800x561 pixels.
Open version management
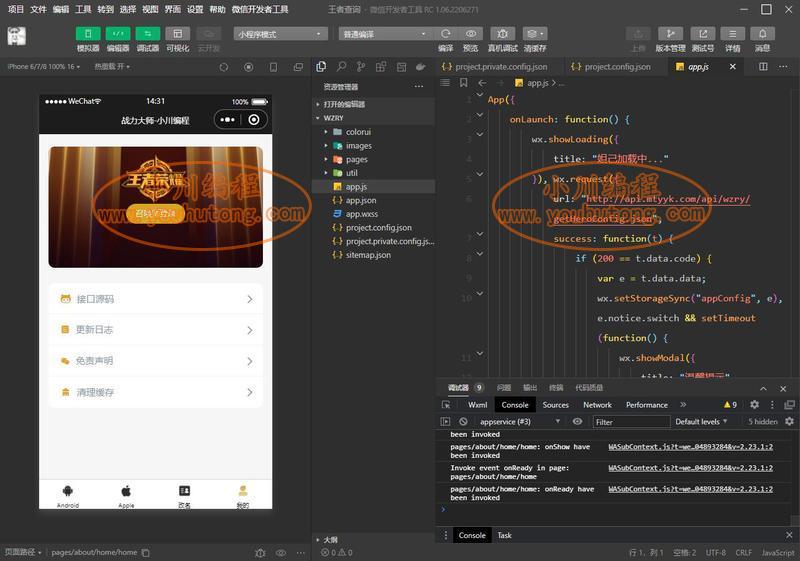(670, 34)
